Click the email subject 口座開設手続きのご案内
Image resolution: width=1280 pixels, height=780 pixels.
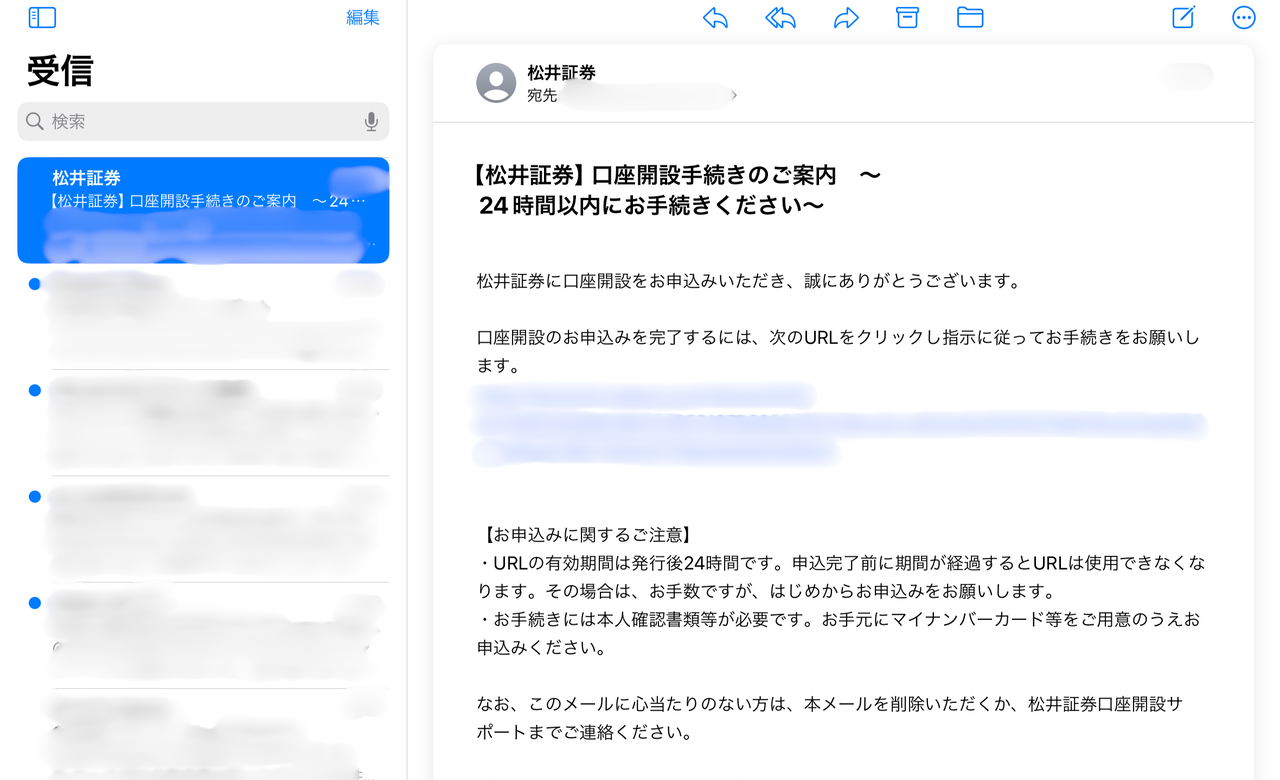coord(678,190)
